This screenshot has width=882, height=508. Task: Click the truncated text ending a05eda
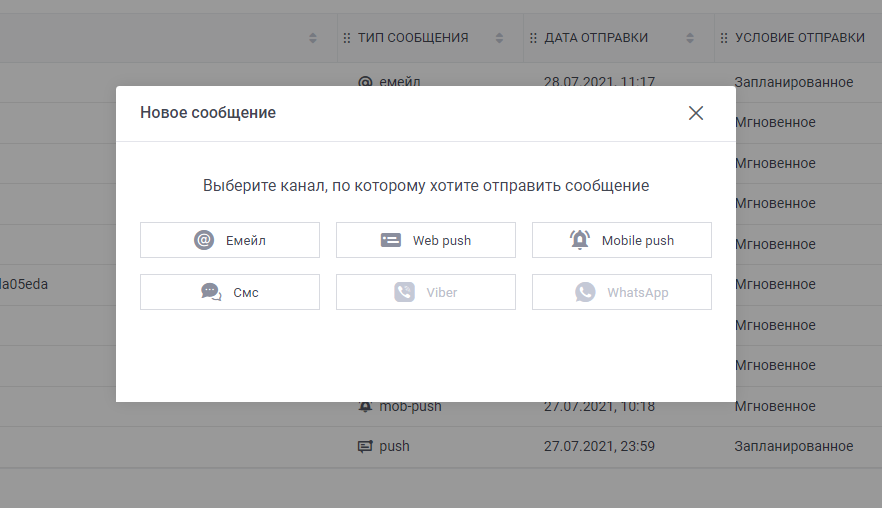(x=24, y=284)
